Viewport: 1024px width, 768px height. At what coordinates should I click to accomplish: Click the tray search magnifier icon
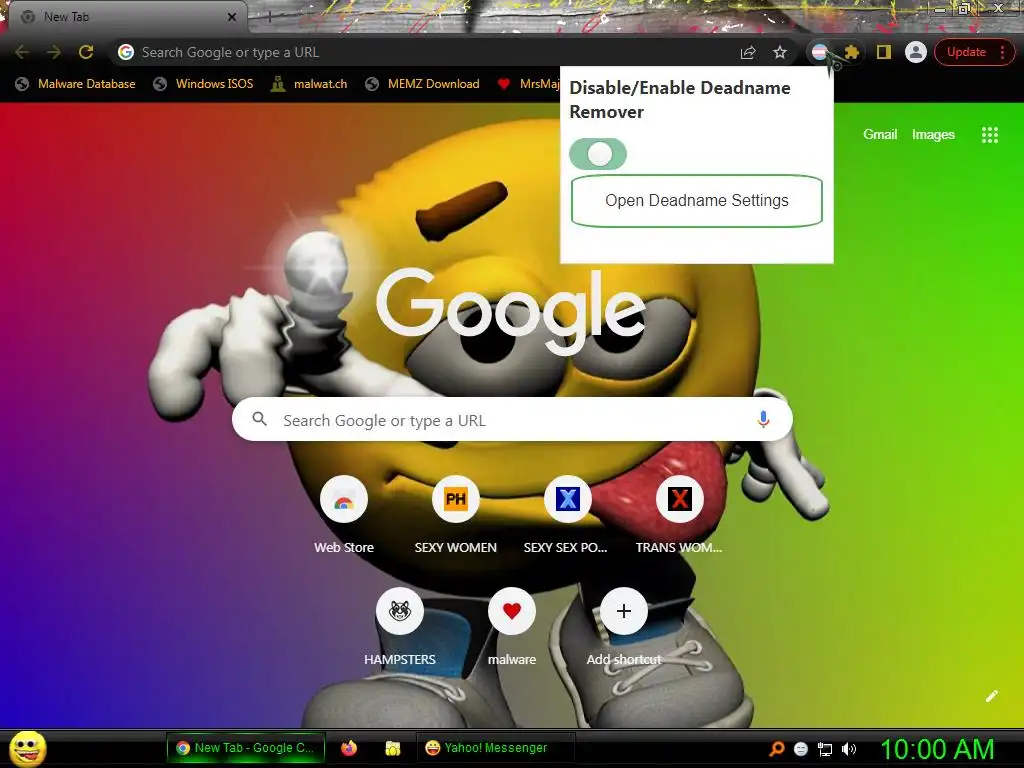[777, 749]
